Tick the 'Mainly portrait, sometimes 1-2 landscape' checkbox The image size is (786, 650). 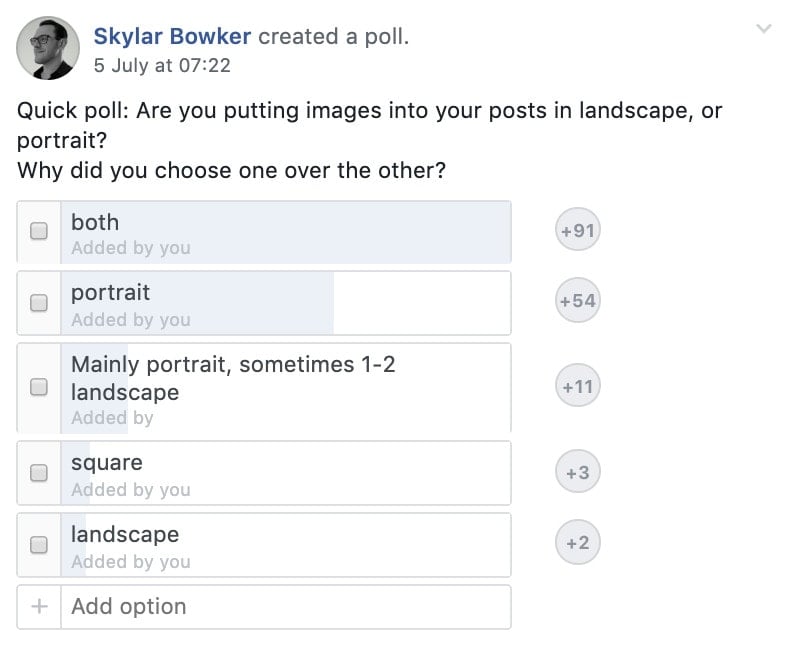tap(39, 387)
